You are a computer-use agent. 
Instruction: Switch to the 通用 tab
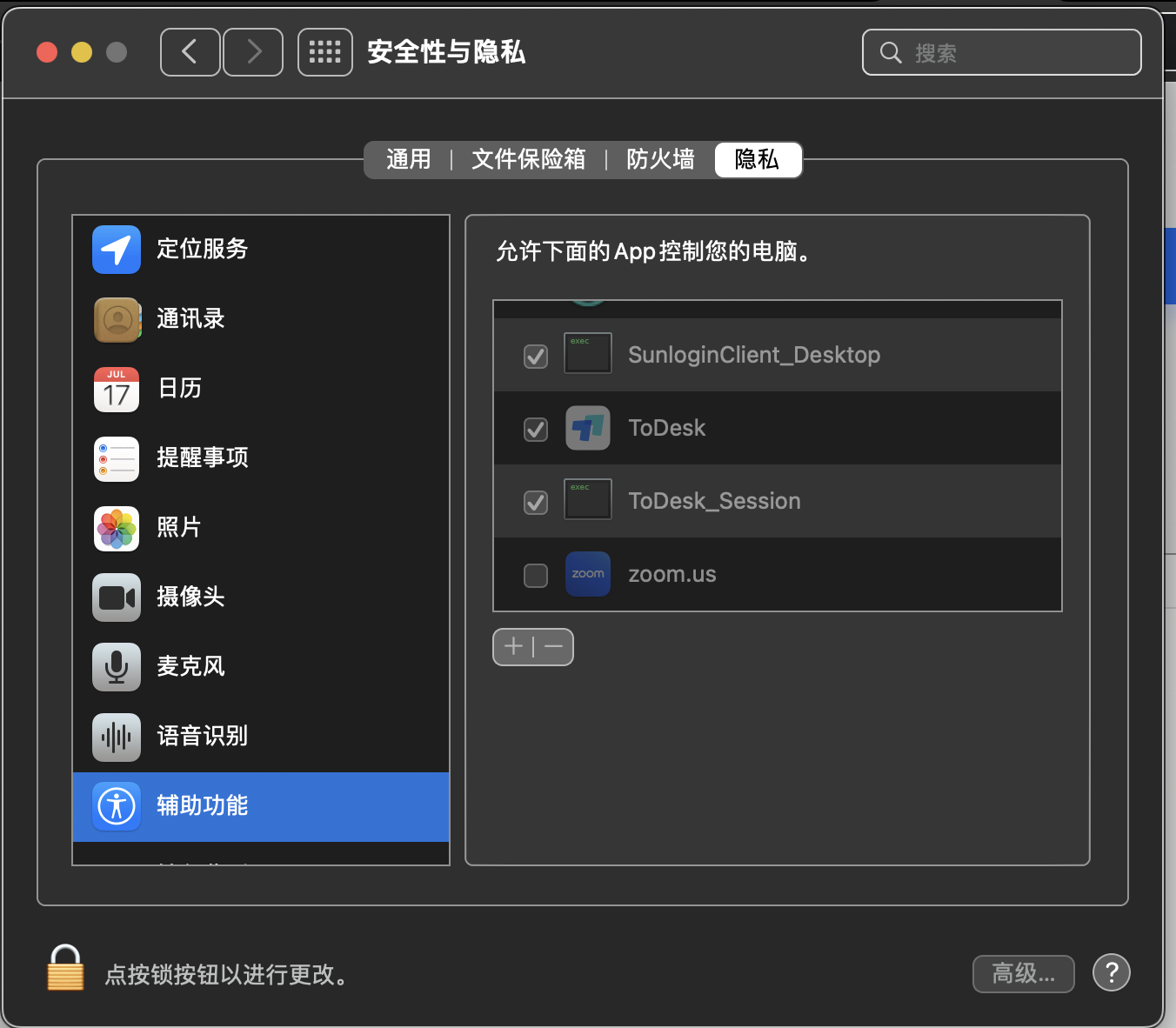coord(409,160)
